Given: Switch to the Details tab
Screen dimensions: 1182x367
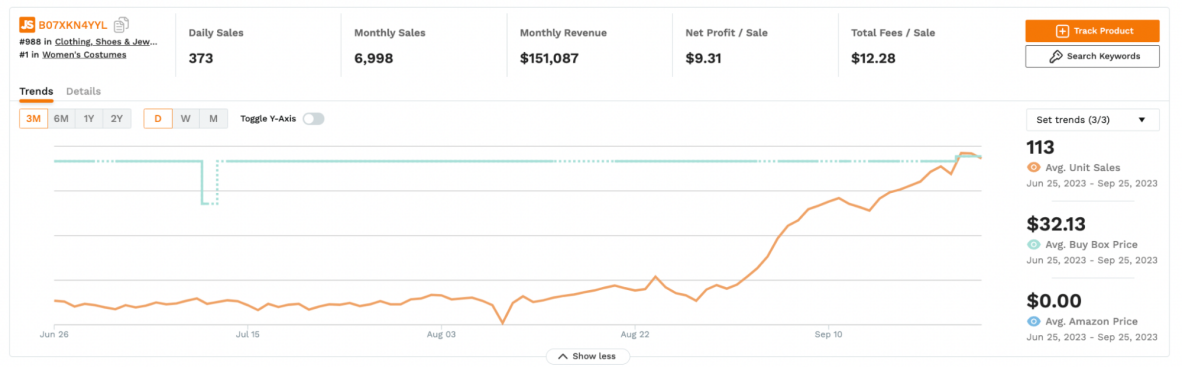Looking at the screenshot, I should point(83,91).
